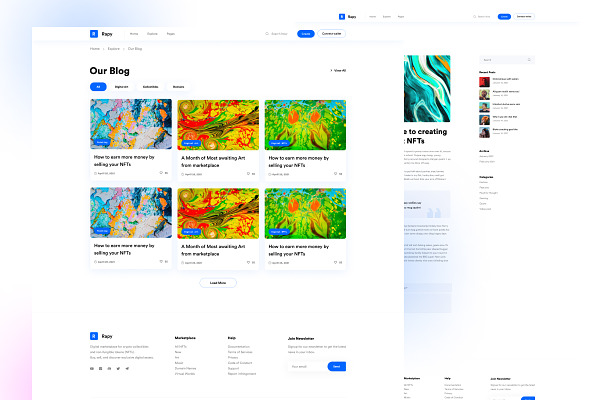Viewport: 600px width, 400px height.
Task: Click the second recent-post thumbnail in the background sidebar
Action: 484,95
